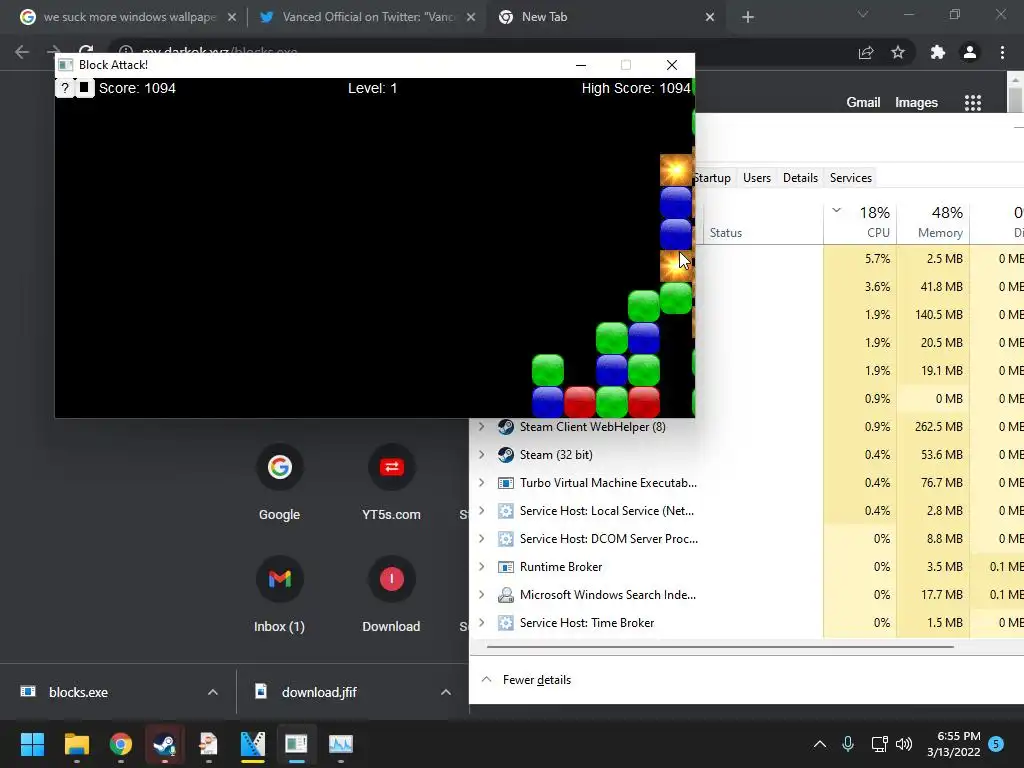Click the Task Manager taskbar icon
The height and width of the screenshot is (768, 1024).
point(340,744)
